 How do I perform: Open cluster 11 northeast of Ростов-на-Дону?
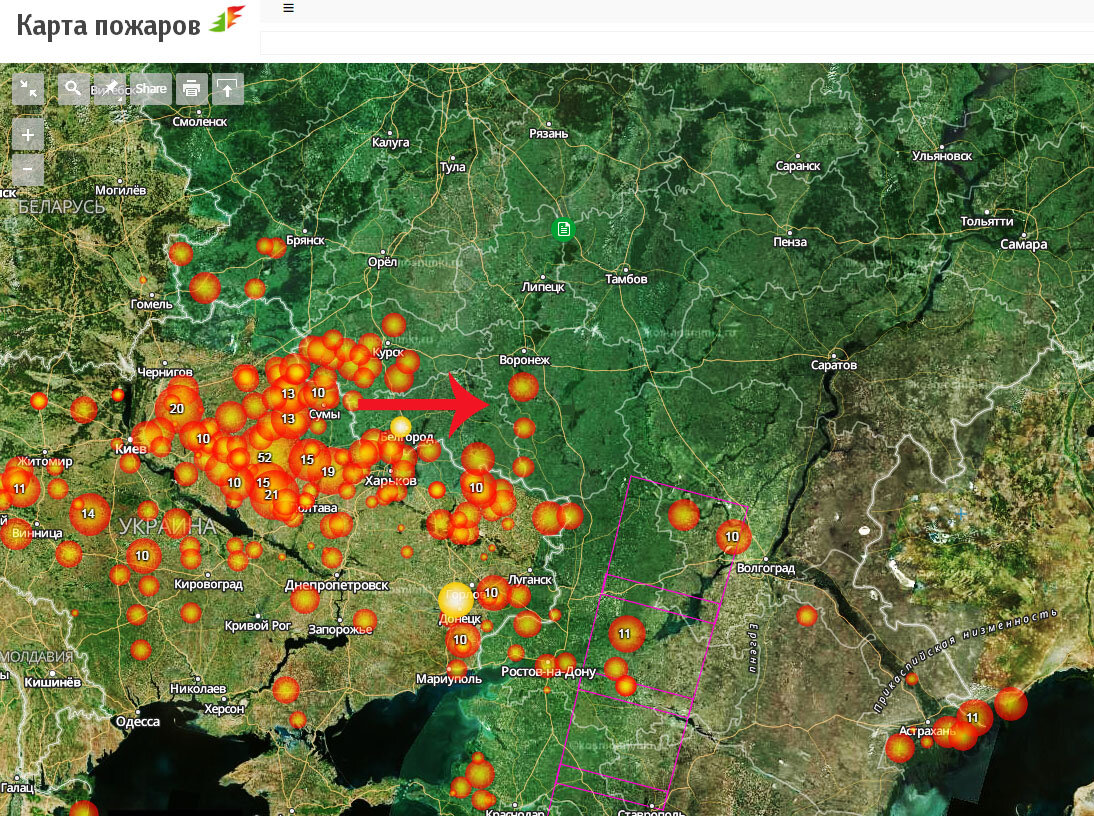click(626, 634)
